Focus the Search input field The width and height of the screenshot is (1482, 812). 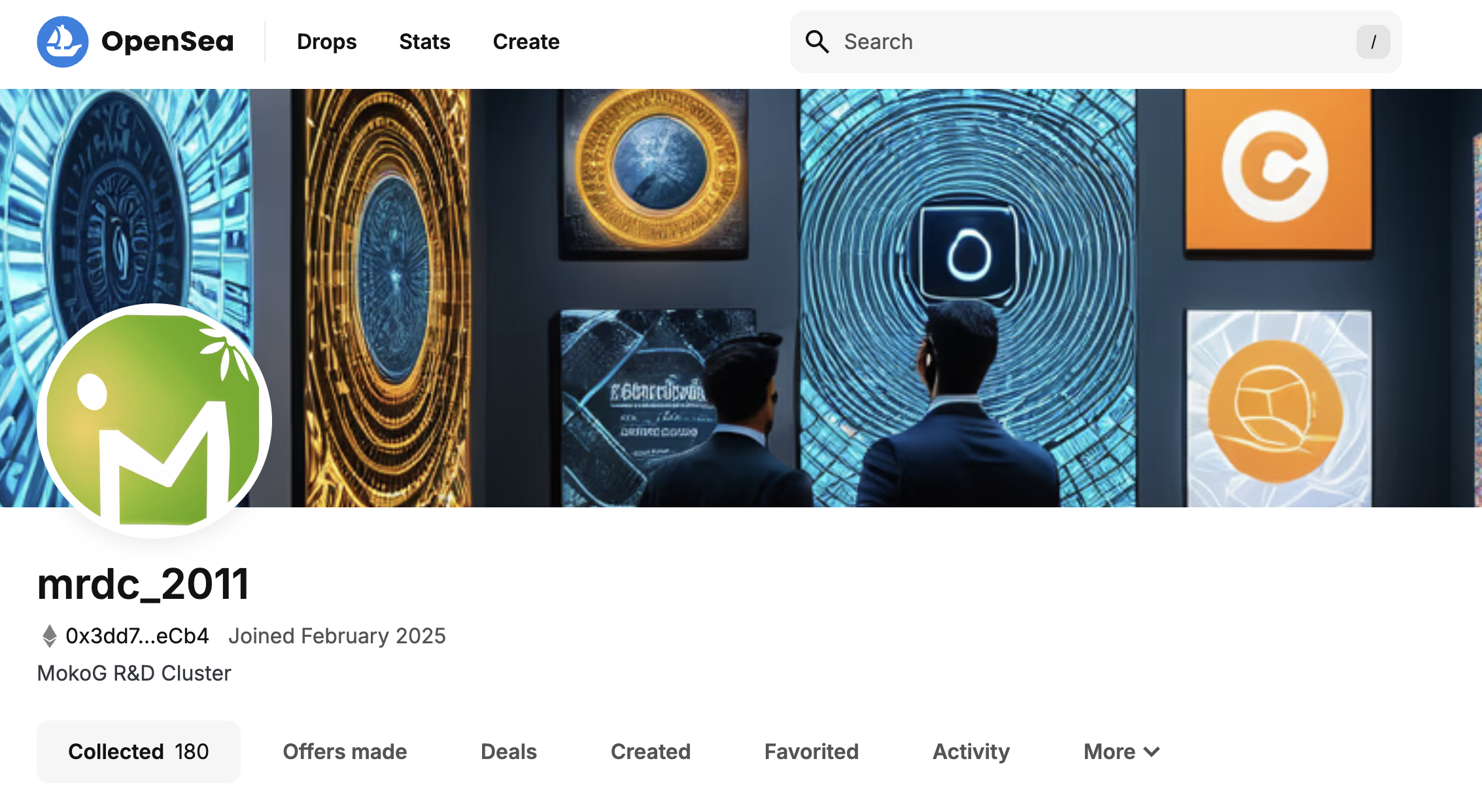click(x=1095, y=42)
